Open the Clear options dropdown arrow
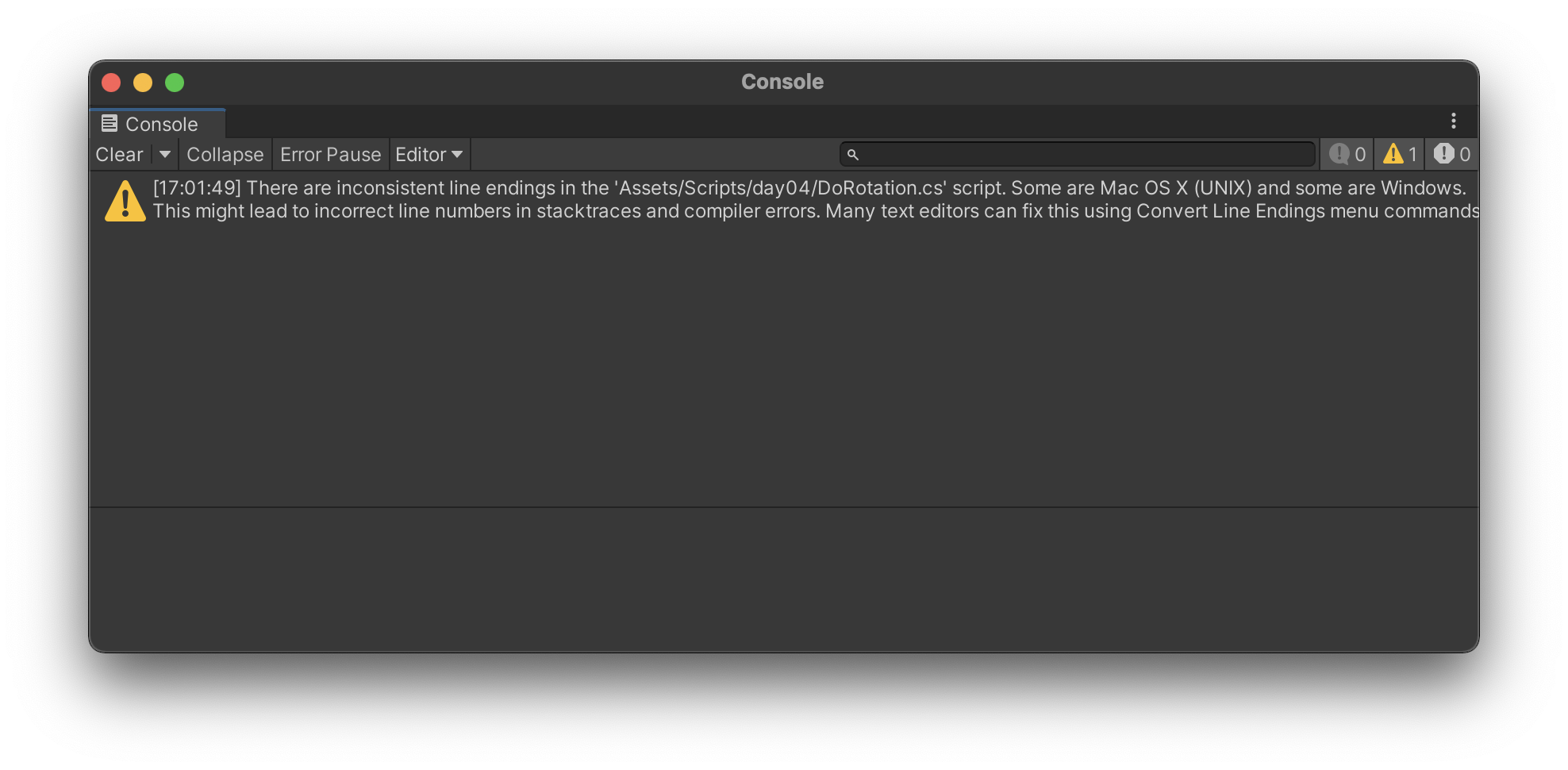The width and height of the screenshot is (1568, 770). tap(165, 154)
